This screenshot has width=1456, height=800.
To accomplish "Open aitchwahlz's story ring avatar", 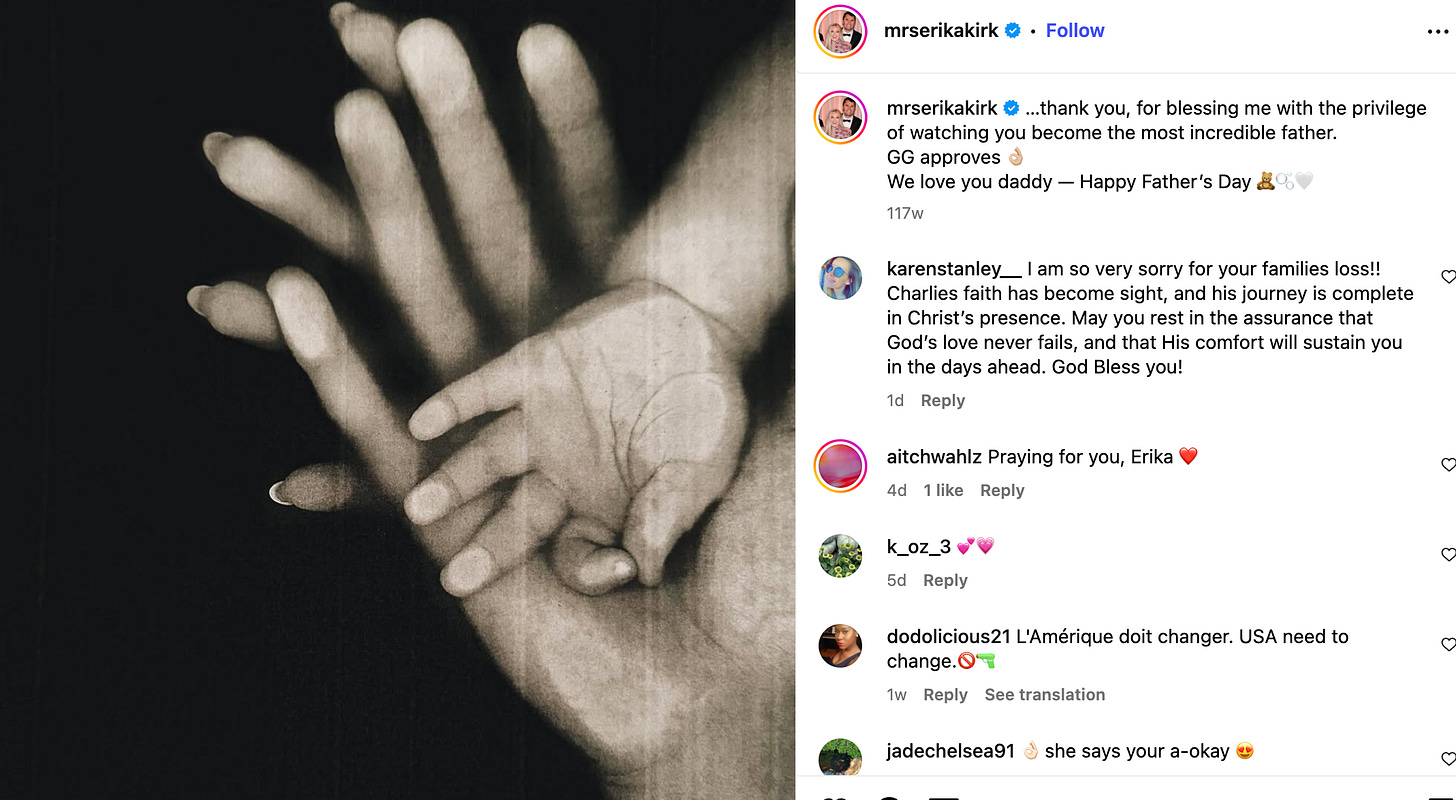I will pos(840,465).
